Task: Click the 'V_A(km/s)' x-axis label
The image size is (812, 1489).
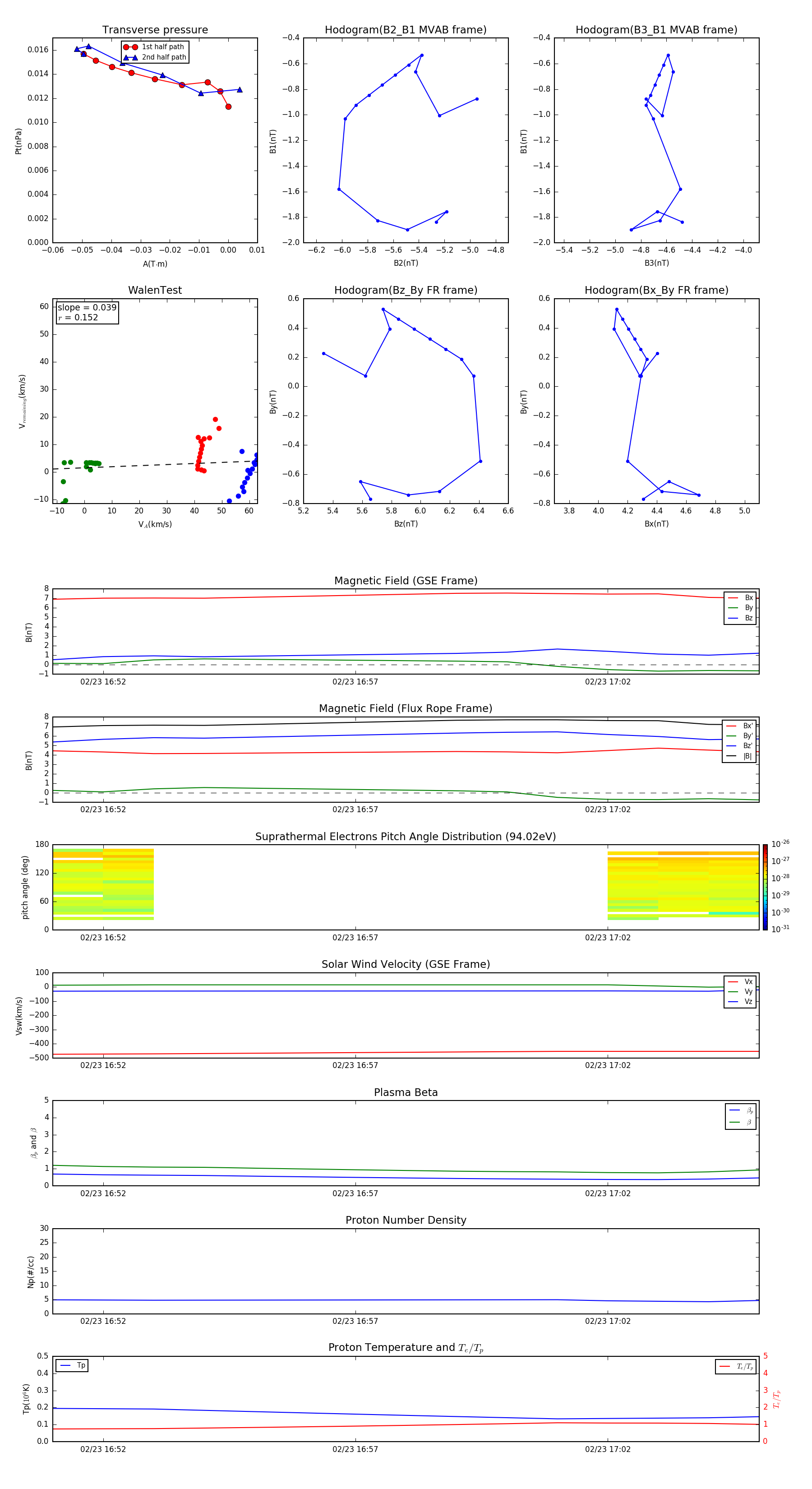Action: point(155,524)
